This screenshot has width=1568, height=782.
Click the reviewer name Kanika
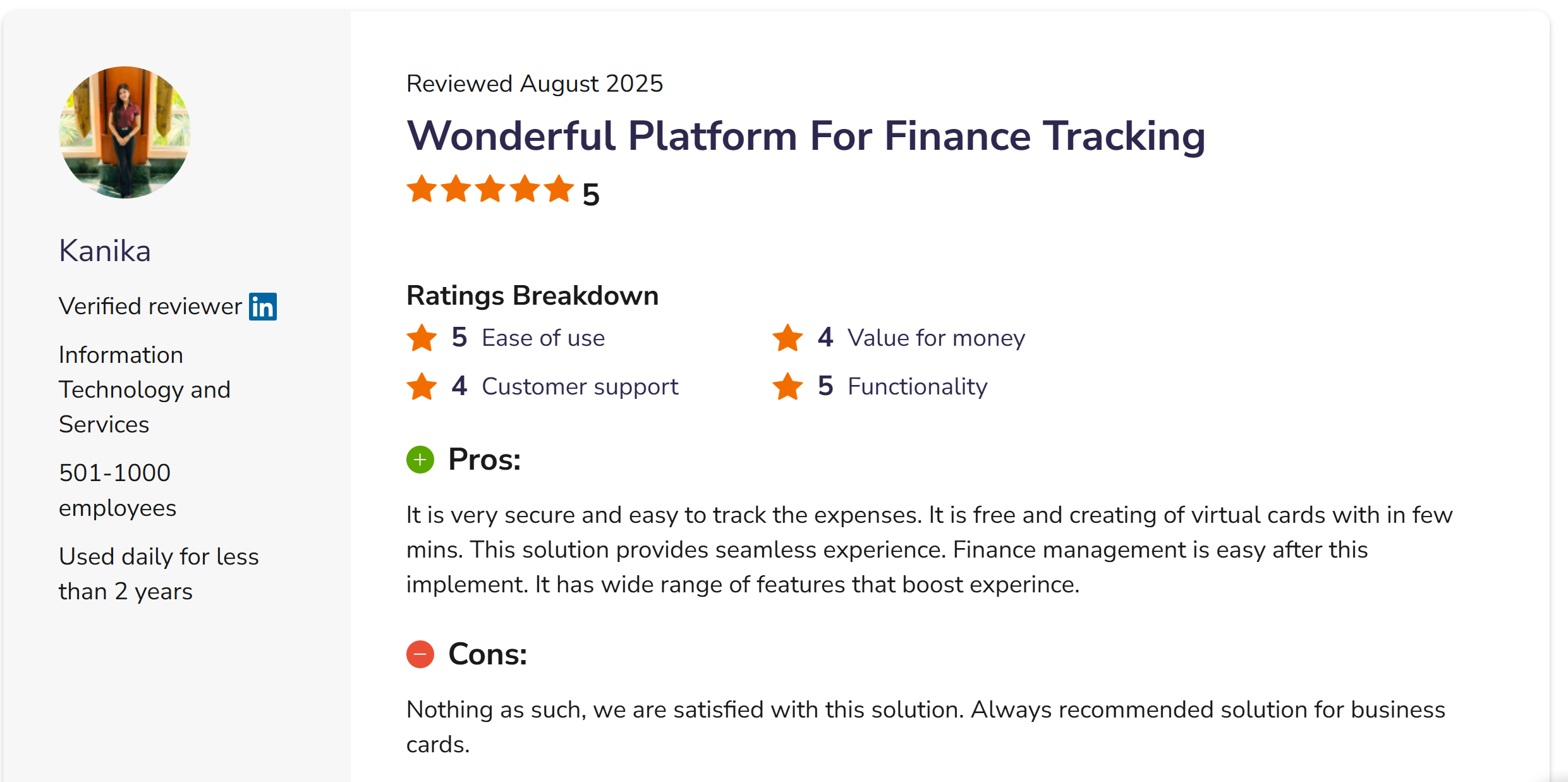[x=105, y=251]
